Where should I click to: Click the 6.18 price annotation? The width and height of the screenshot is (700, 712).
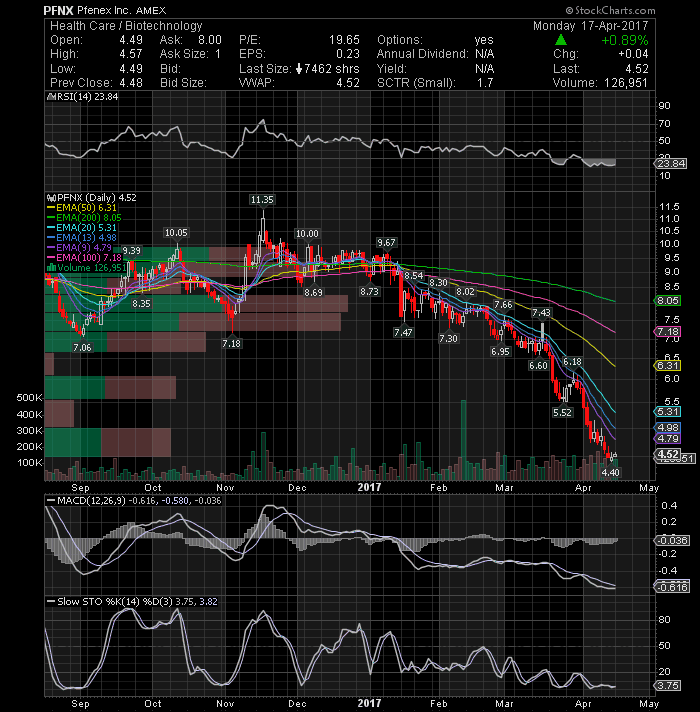[x=572, y=361]
